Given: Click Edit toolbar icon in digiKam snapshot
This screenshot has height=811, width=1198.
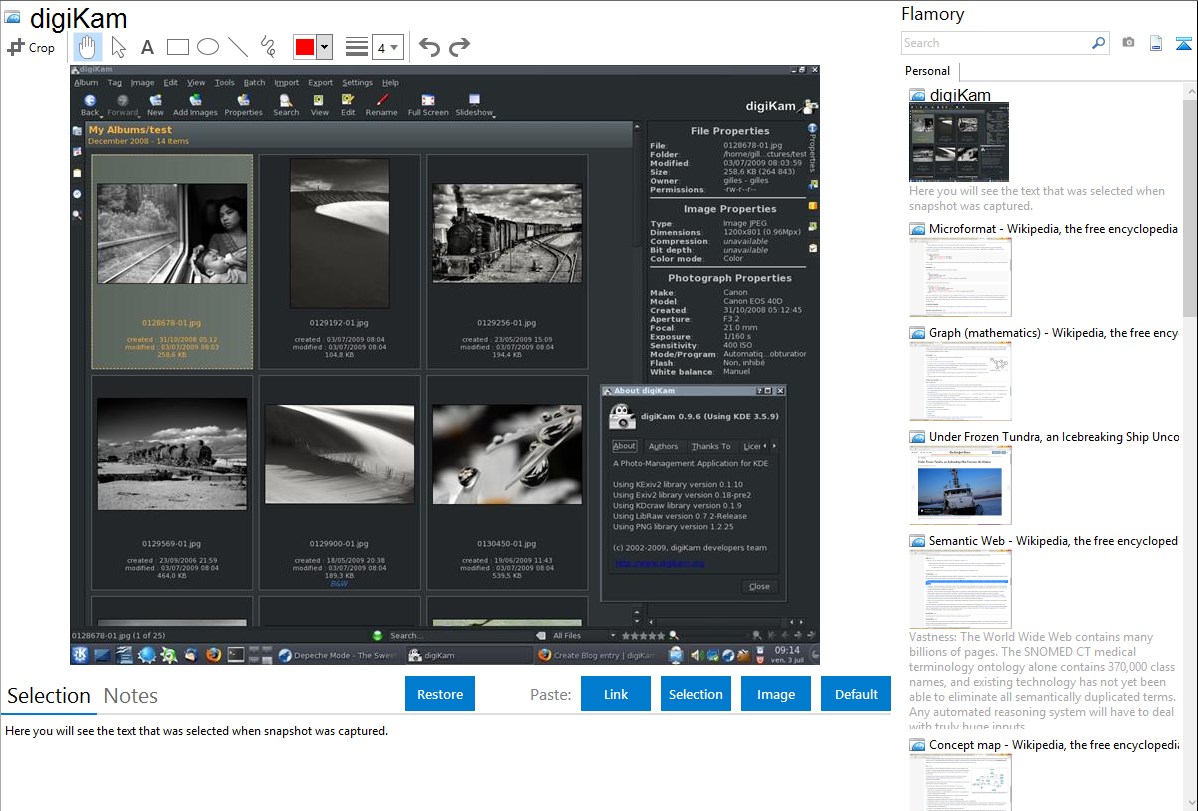Looking at the screenshot, I should pos(348,105).
